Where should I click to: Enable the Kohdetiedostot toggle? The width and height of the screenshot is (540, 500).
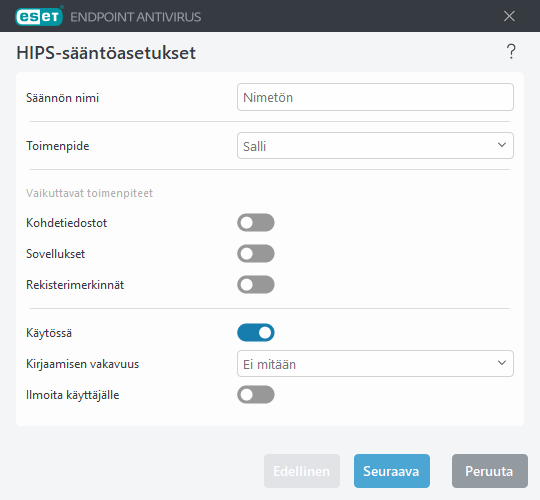click(256, 222)
